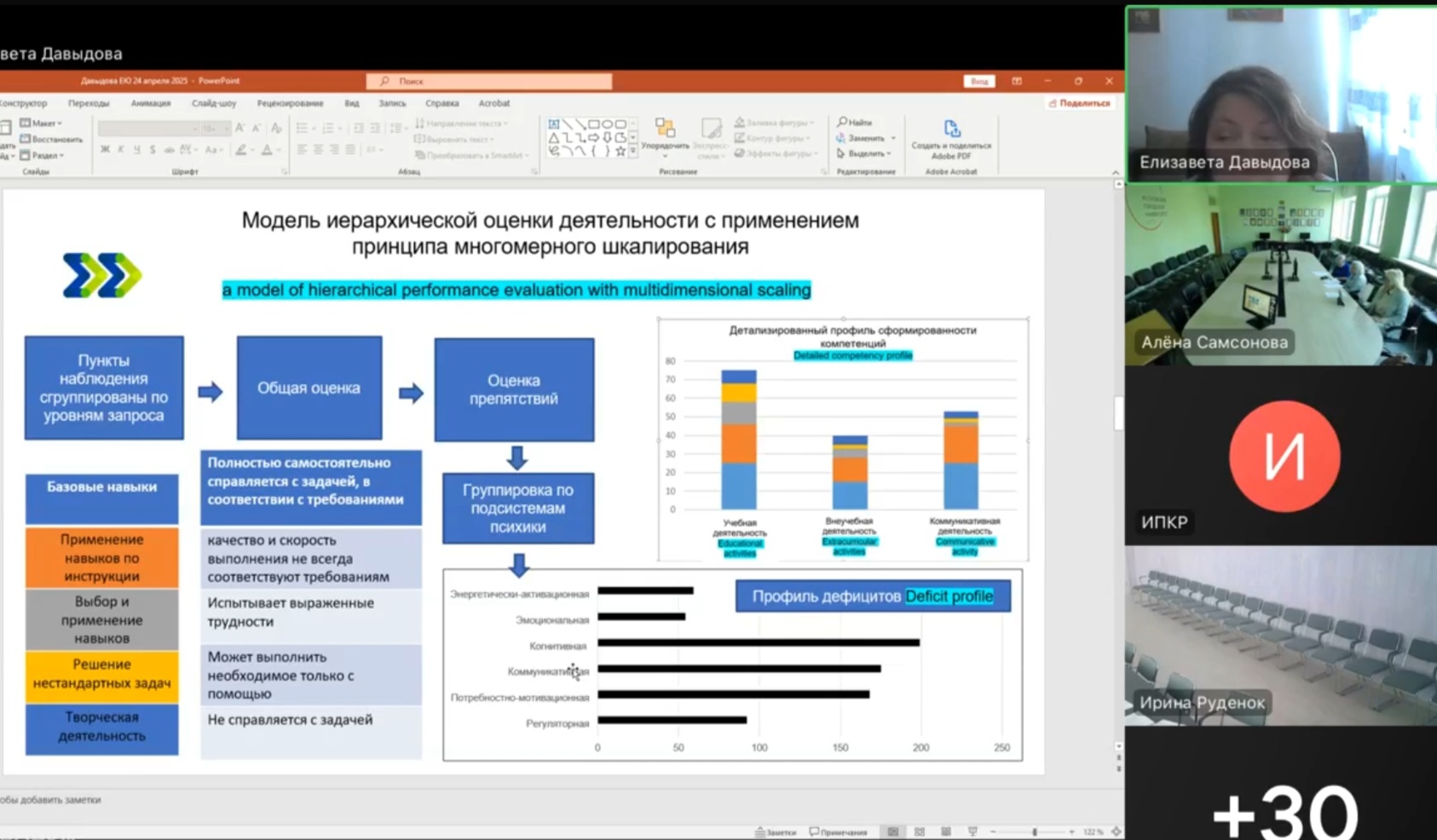This screenshot has height=840, width=1437.
Task: Toggle the Comments (Примечания) pane
Action: (x=839, y=831)
